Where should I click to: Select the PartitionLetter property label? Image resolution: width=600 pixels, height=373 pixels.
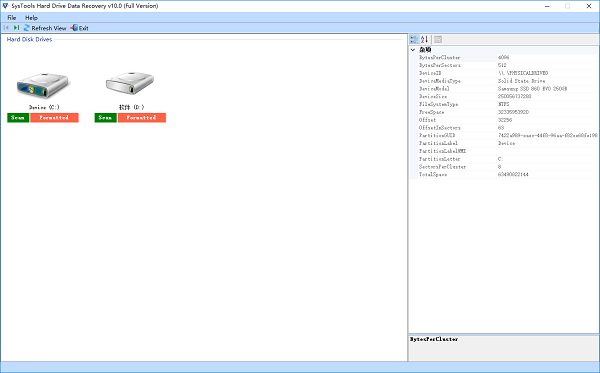tap(440, 159)
